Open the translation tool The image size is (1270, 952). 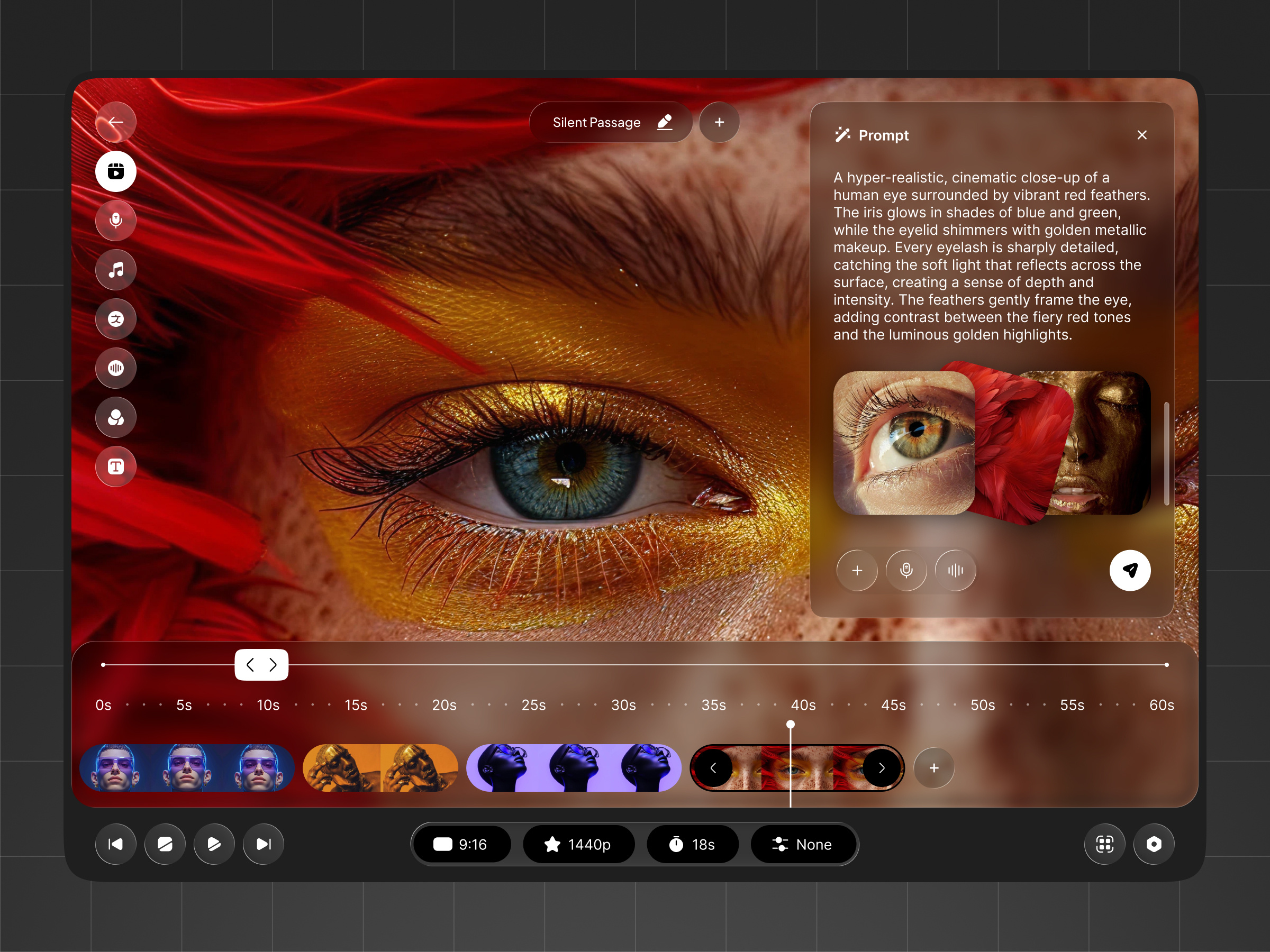[115, 319]
